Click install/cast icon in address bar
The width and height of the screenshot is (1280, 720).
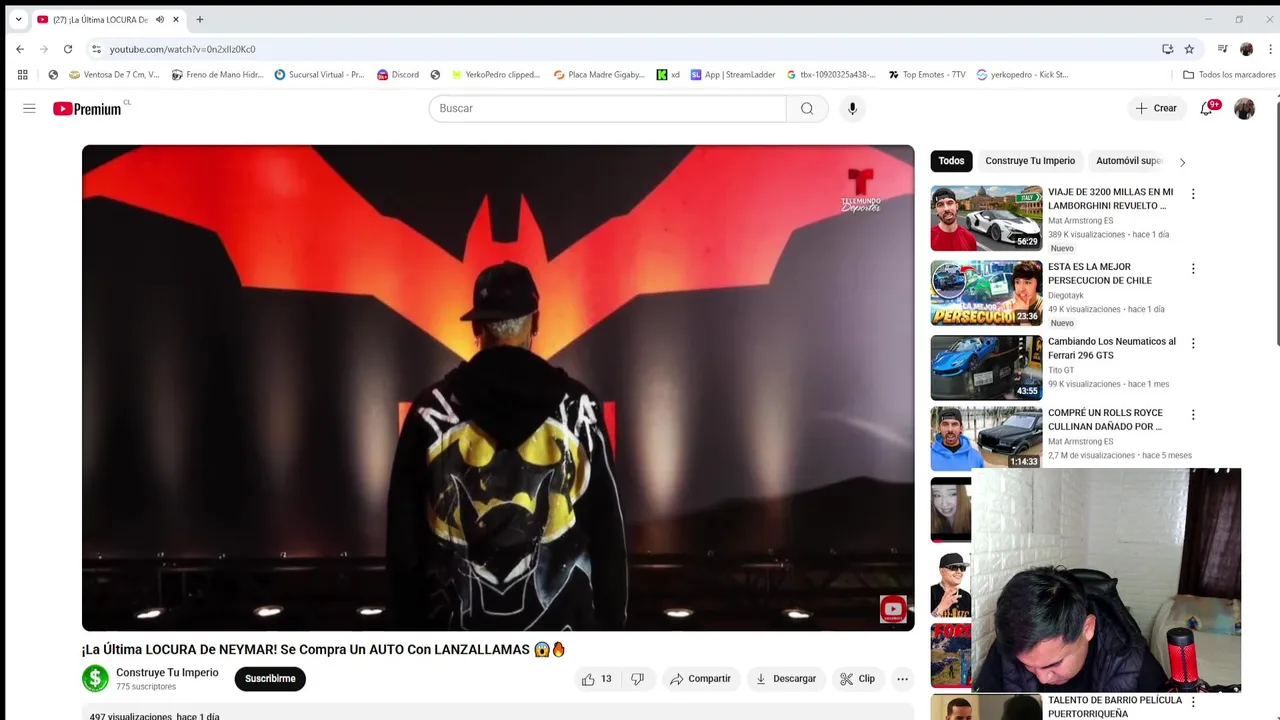tap(1167, 49)
